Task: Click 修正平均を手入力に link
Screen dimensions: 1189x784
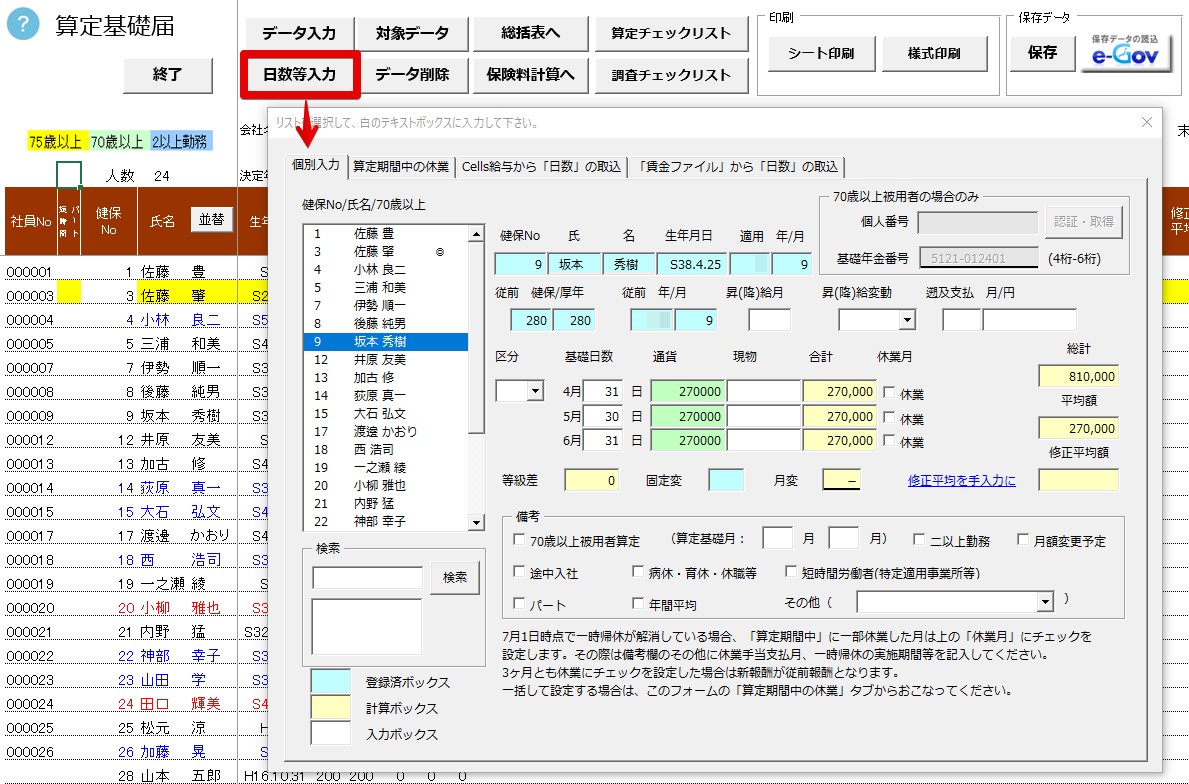Action: pyautogui.click(x=962, y=480)
